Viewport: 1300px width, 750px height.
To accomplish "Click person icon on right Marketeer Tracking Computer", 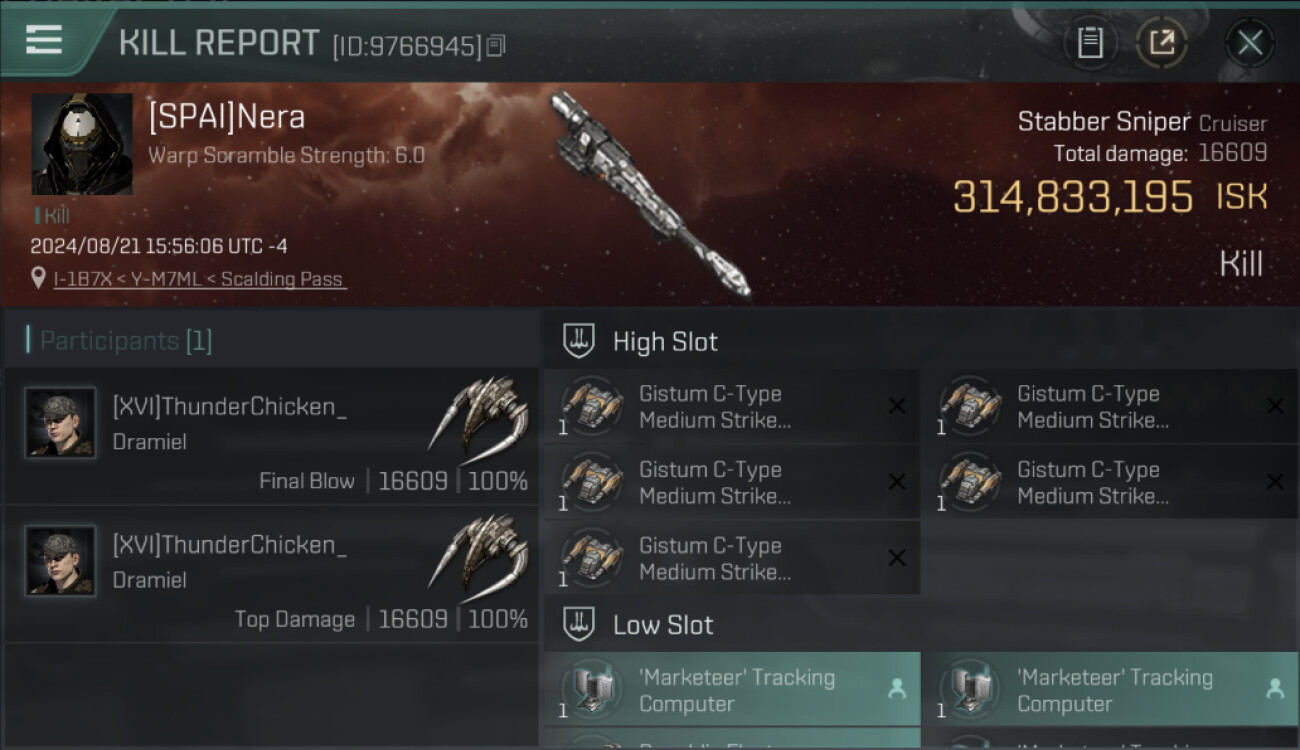I will pos(1275,689).
